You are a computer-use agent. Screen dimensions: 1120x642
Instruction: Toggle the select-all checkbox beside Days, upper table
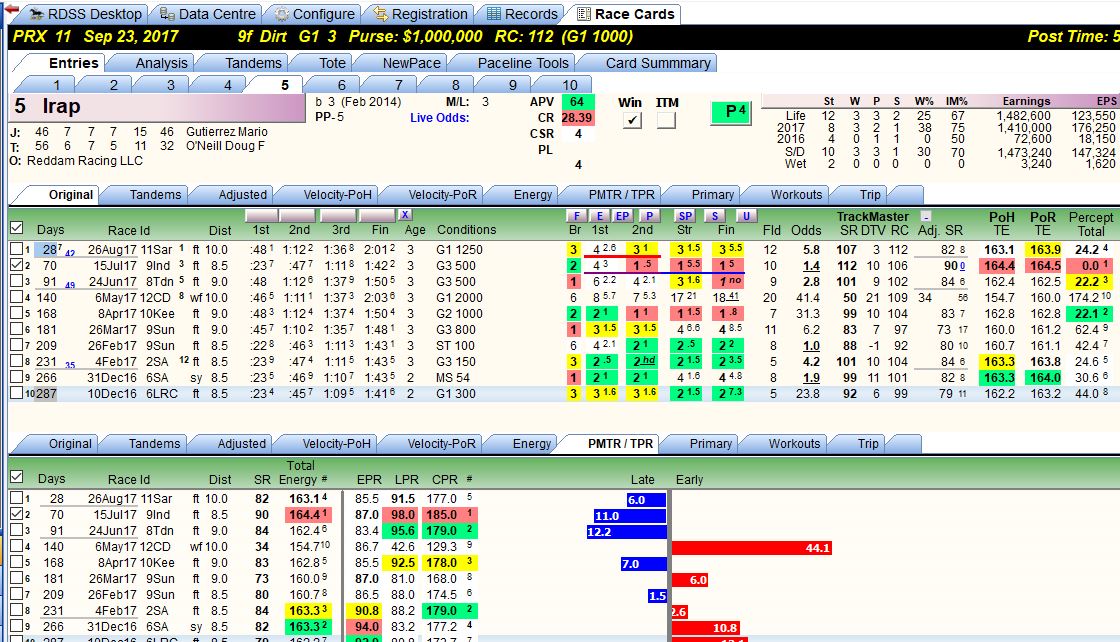pos(16,228)
